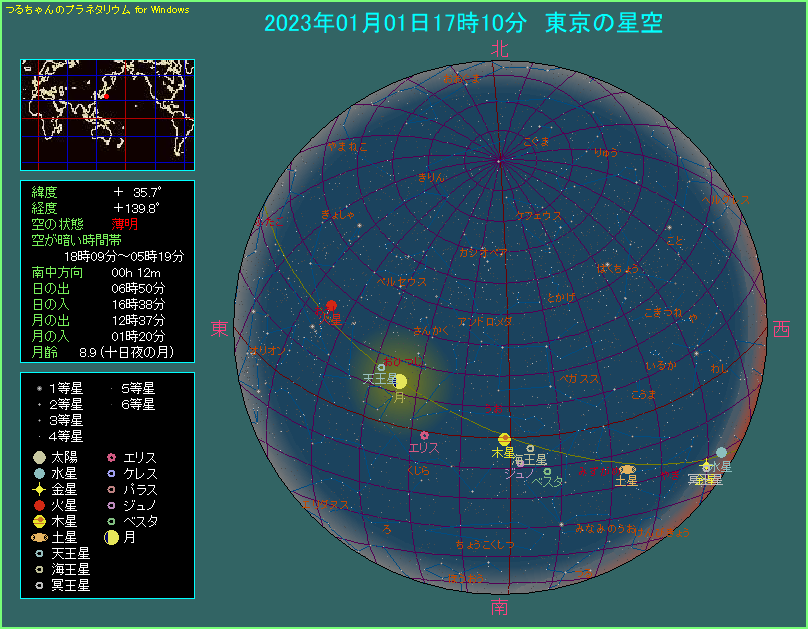Click the world map location thumbnail
The width and height of the screenshot is (808, 629).
click(107, 114)
